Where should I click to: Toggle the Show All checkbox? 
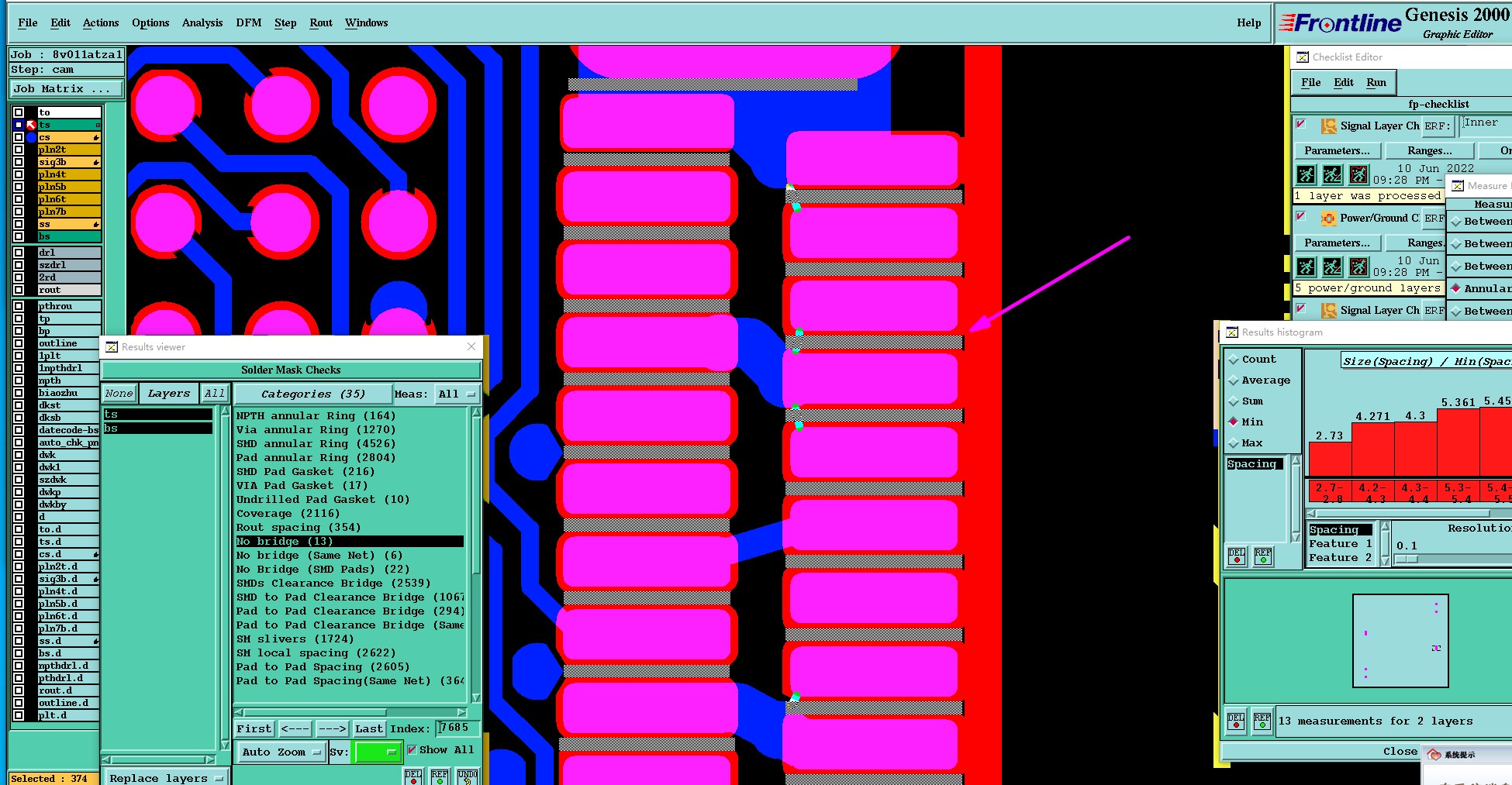412,749
